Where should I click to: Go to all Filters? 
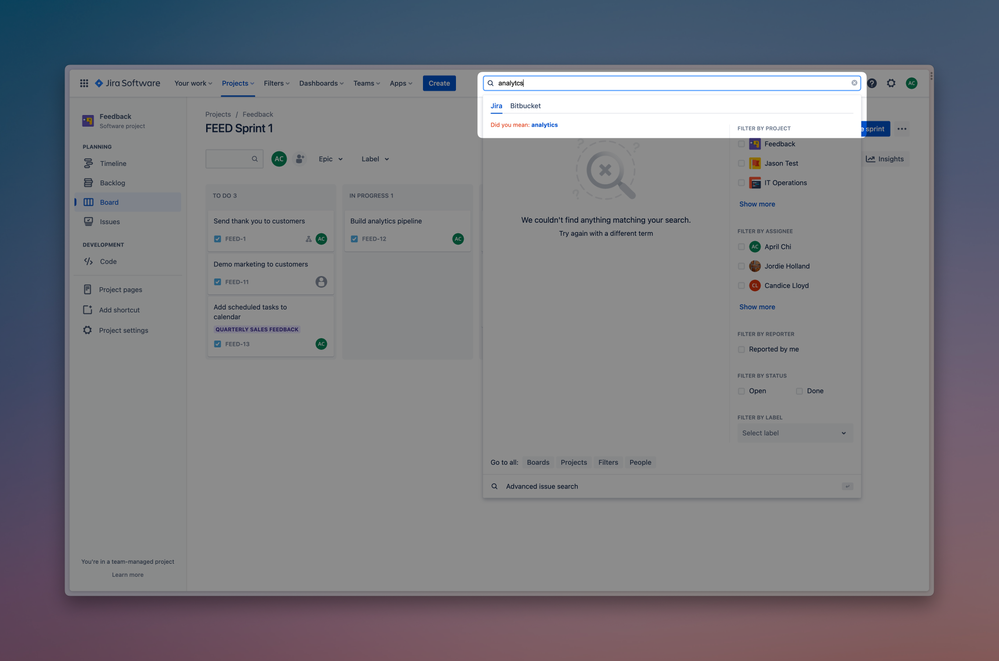coord(608,463)
